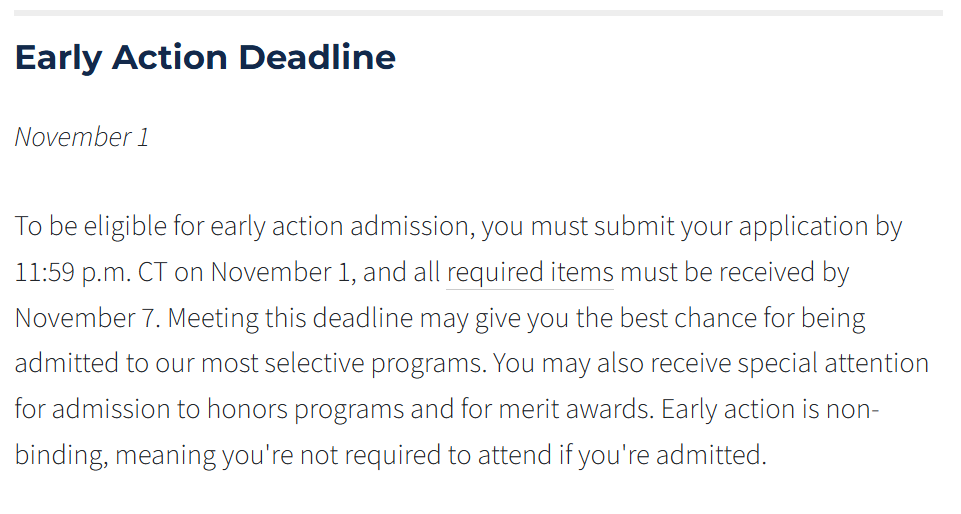
Task: Click the word "binding," on the last line
Action: pyautogui.click(x=61, y=455)
